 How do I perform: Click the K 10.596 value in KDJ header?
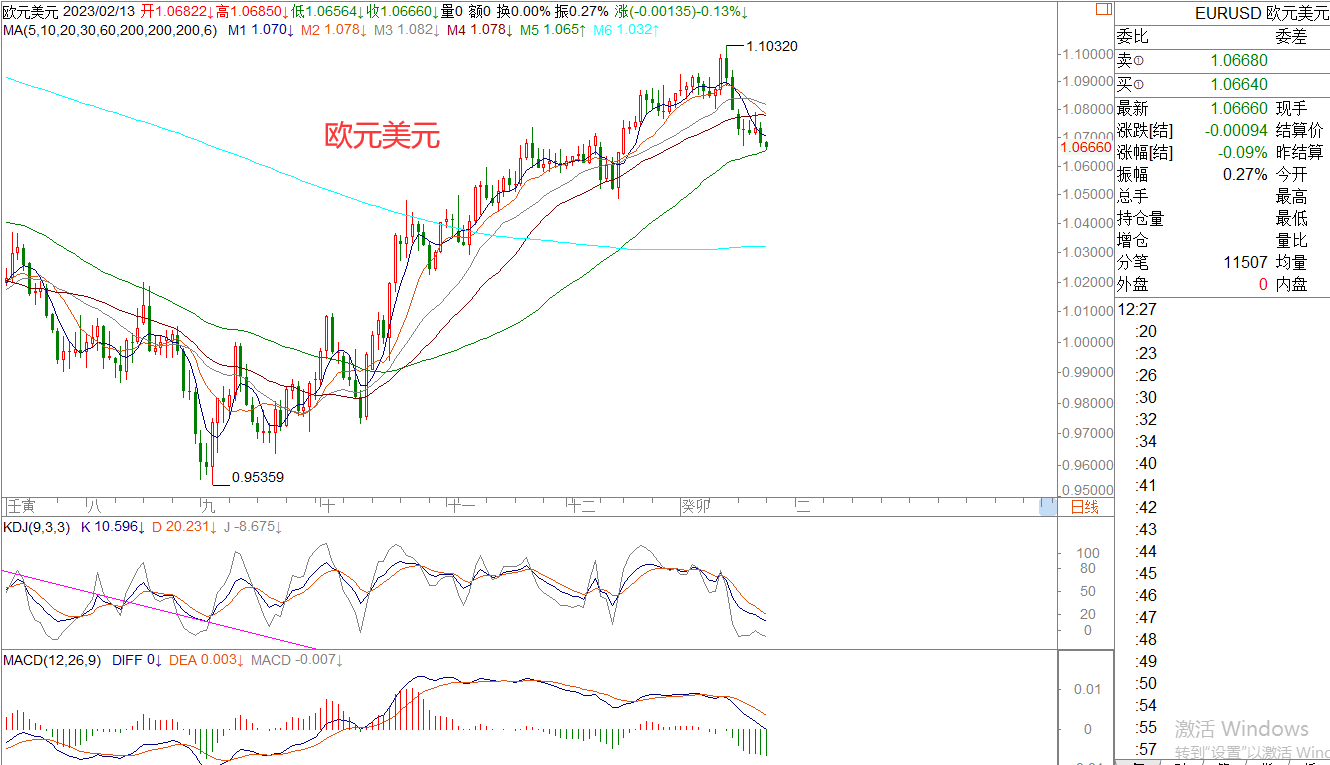coord(114,527)
